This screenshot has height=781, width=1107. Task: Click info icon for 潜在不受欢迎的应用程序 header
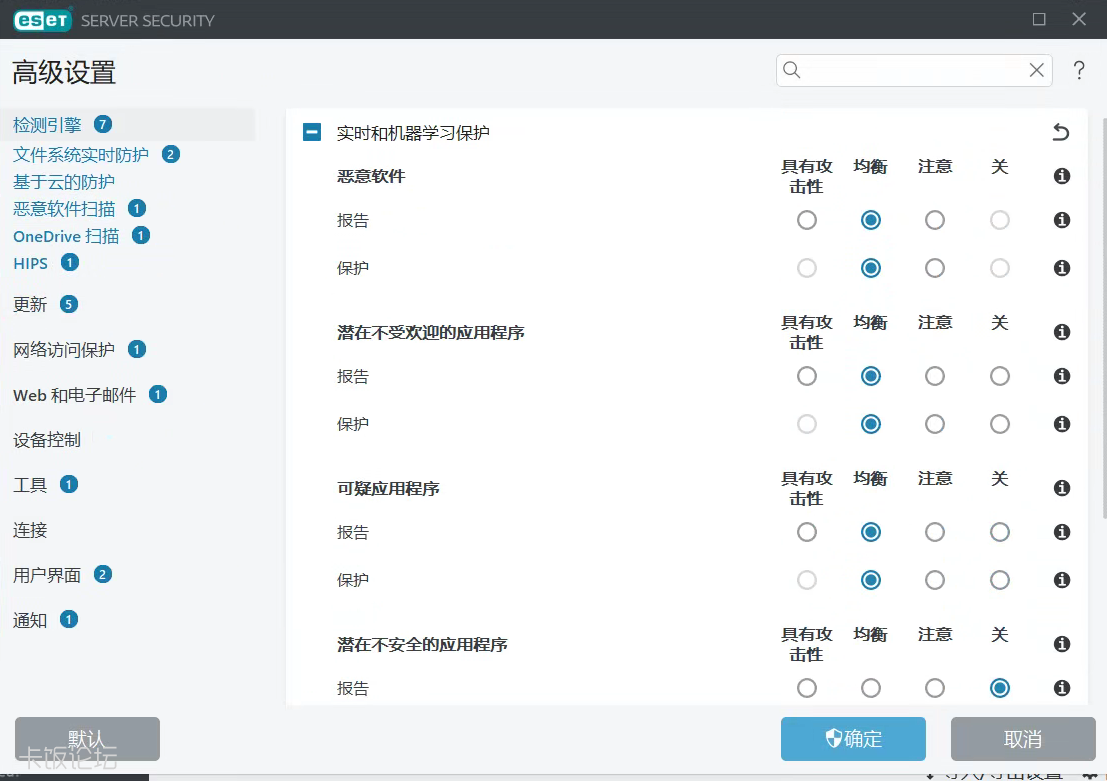[x=1061, y=332]
